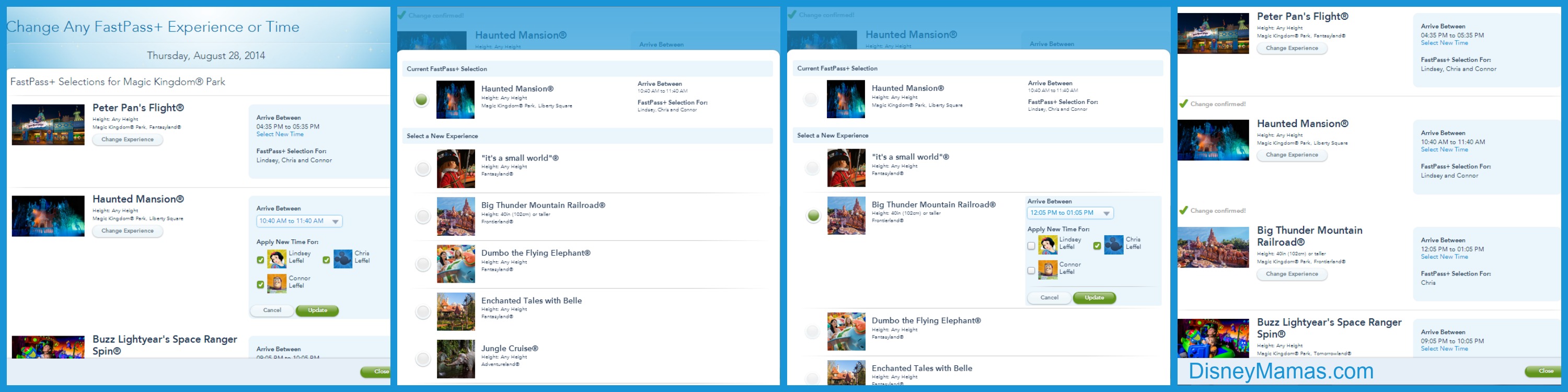Select Big Thunder Mountain radio in list without time dropdown
1568x392 pixels.
pyautogui.click(x=422, y=216)
